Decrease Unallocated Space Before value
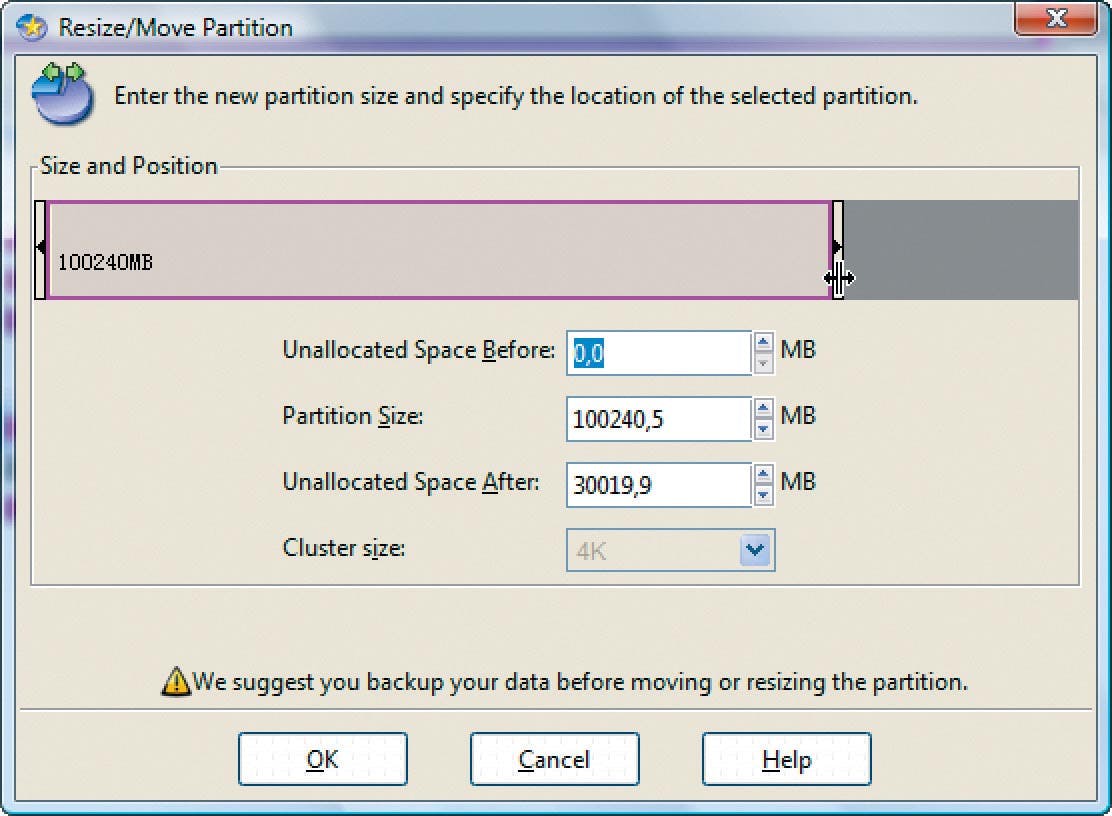Image resolution: width=1112 pixels, height=816 pixels. (x=764, y=363)
